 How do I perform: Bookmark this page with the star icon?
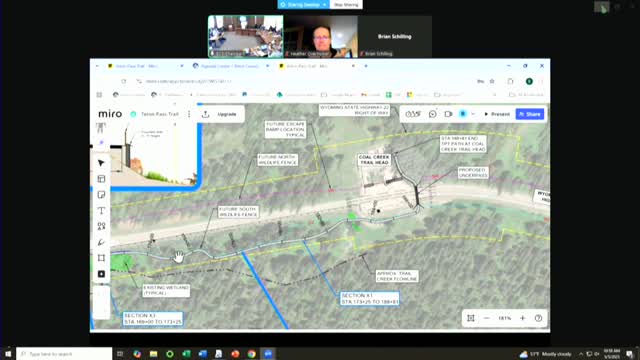coord(492,81)
